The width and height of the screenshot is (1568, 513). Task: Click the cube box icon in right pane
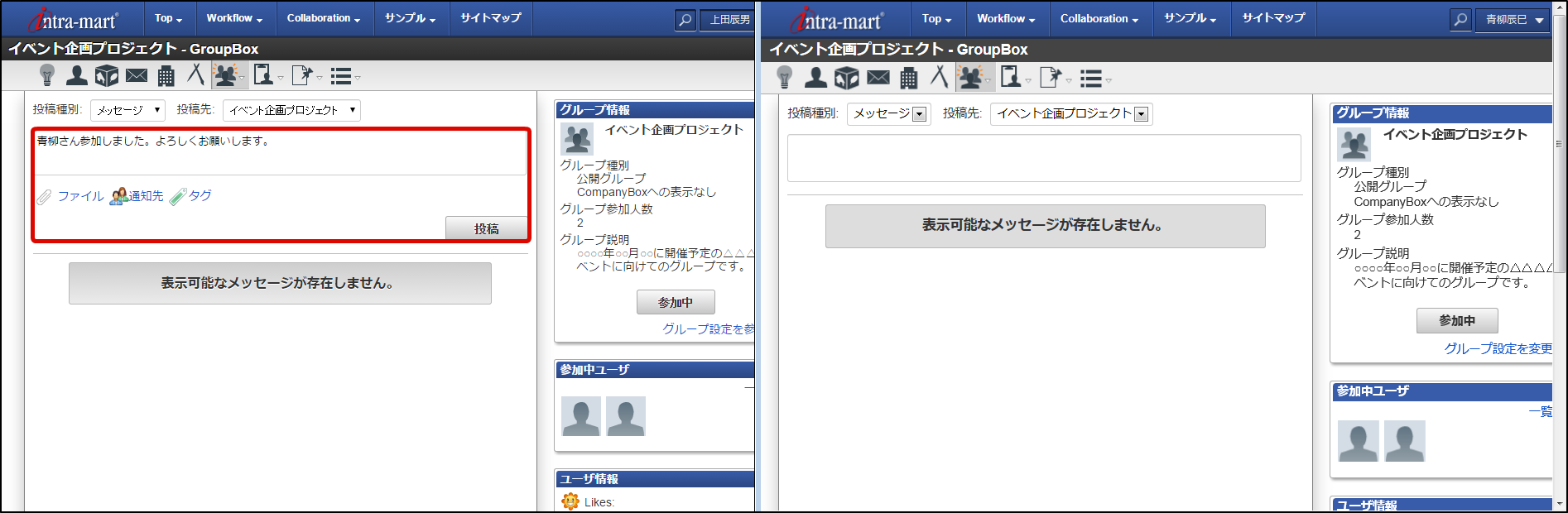pyautogui.click(x=846, y=78)
